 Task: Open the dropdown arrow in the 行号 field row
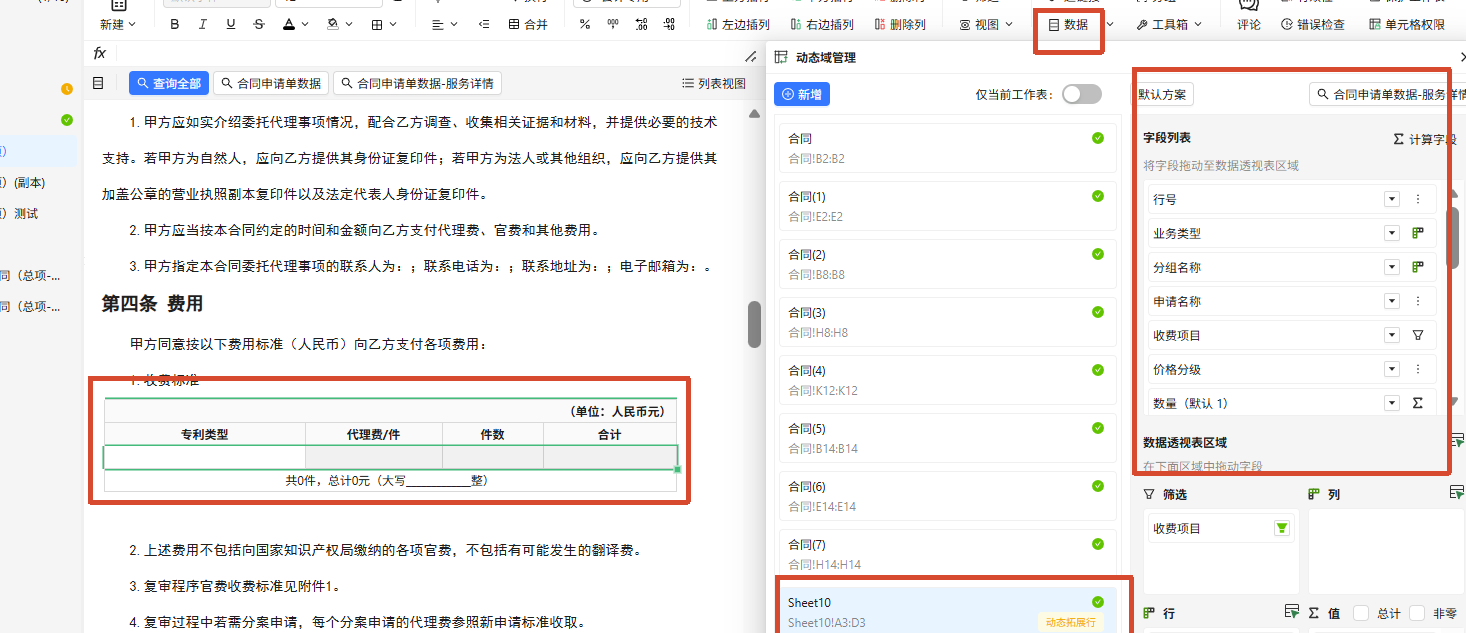[1391, 200]
